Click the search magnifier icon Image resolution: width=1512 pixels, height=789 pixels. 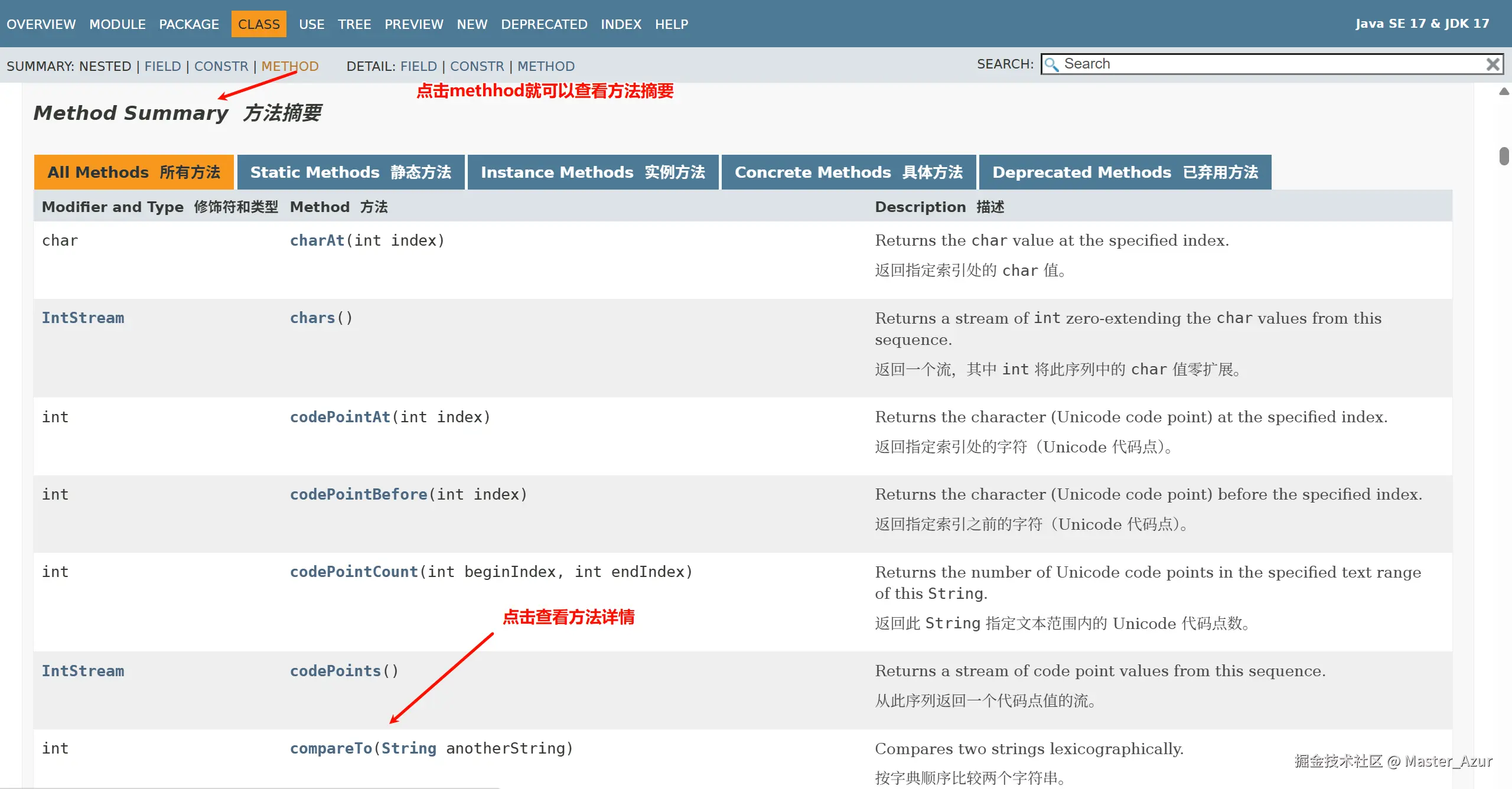coord(1051,64)
